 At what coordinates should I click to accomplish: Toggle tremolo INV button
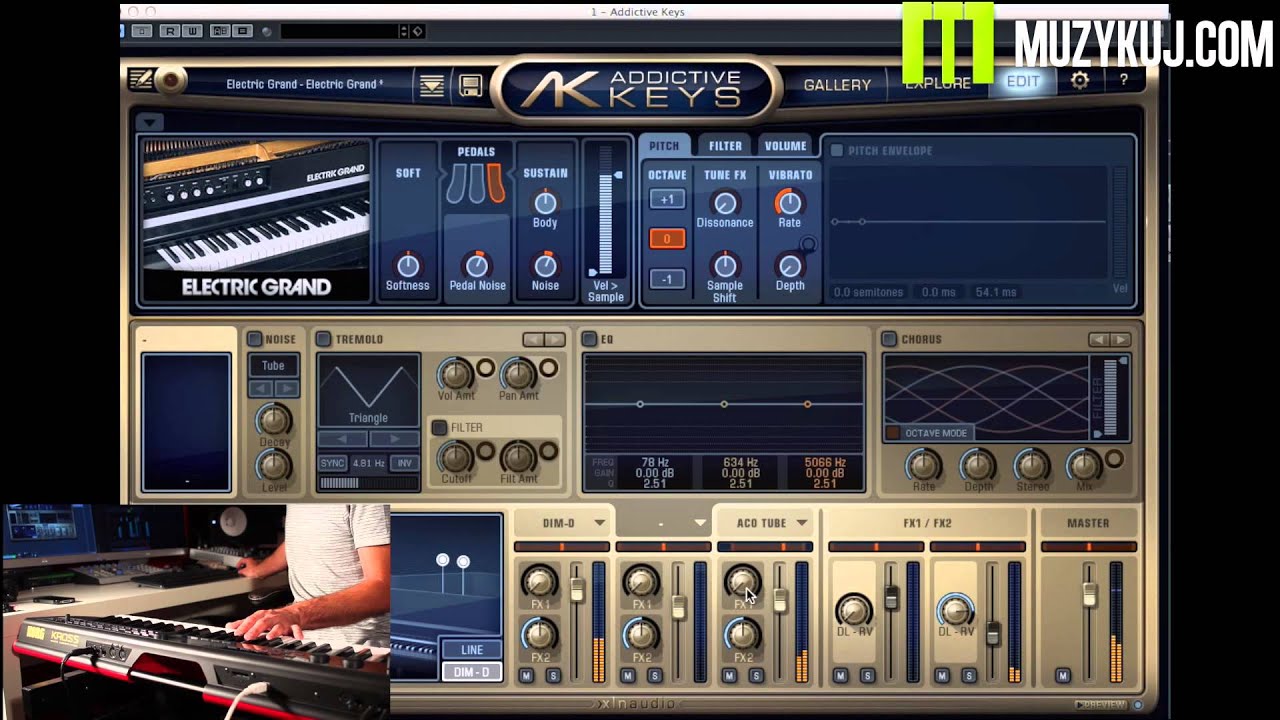click(x=405, y=464)
